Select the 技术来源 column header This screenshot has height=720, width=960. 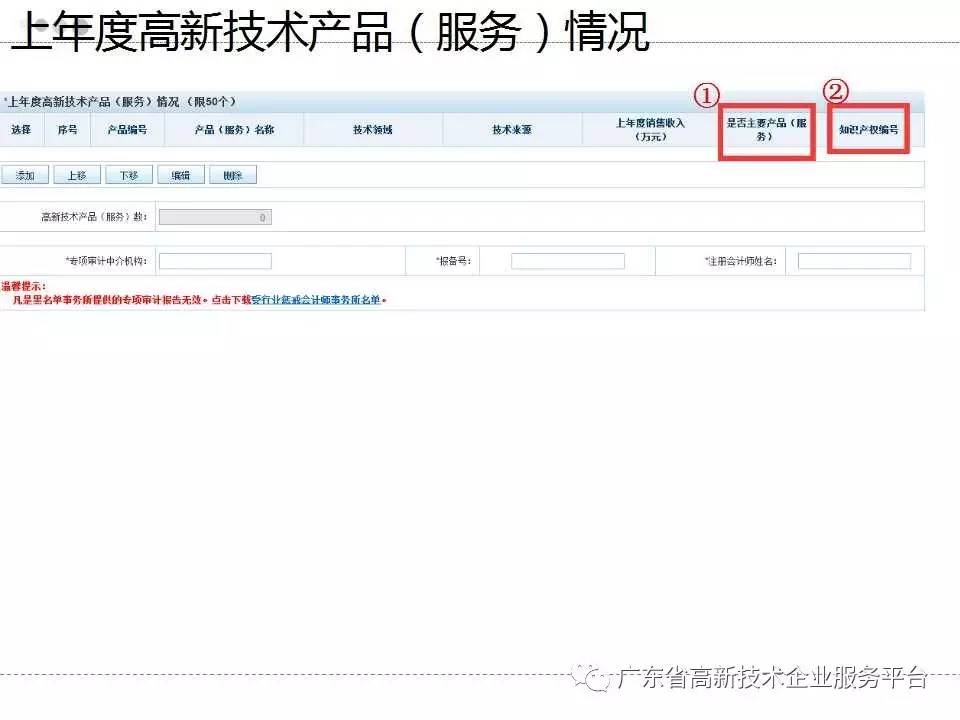coord(512,130)
